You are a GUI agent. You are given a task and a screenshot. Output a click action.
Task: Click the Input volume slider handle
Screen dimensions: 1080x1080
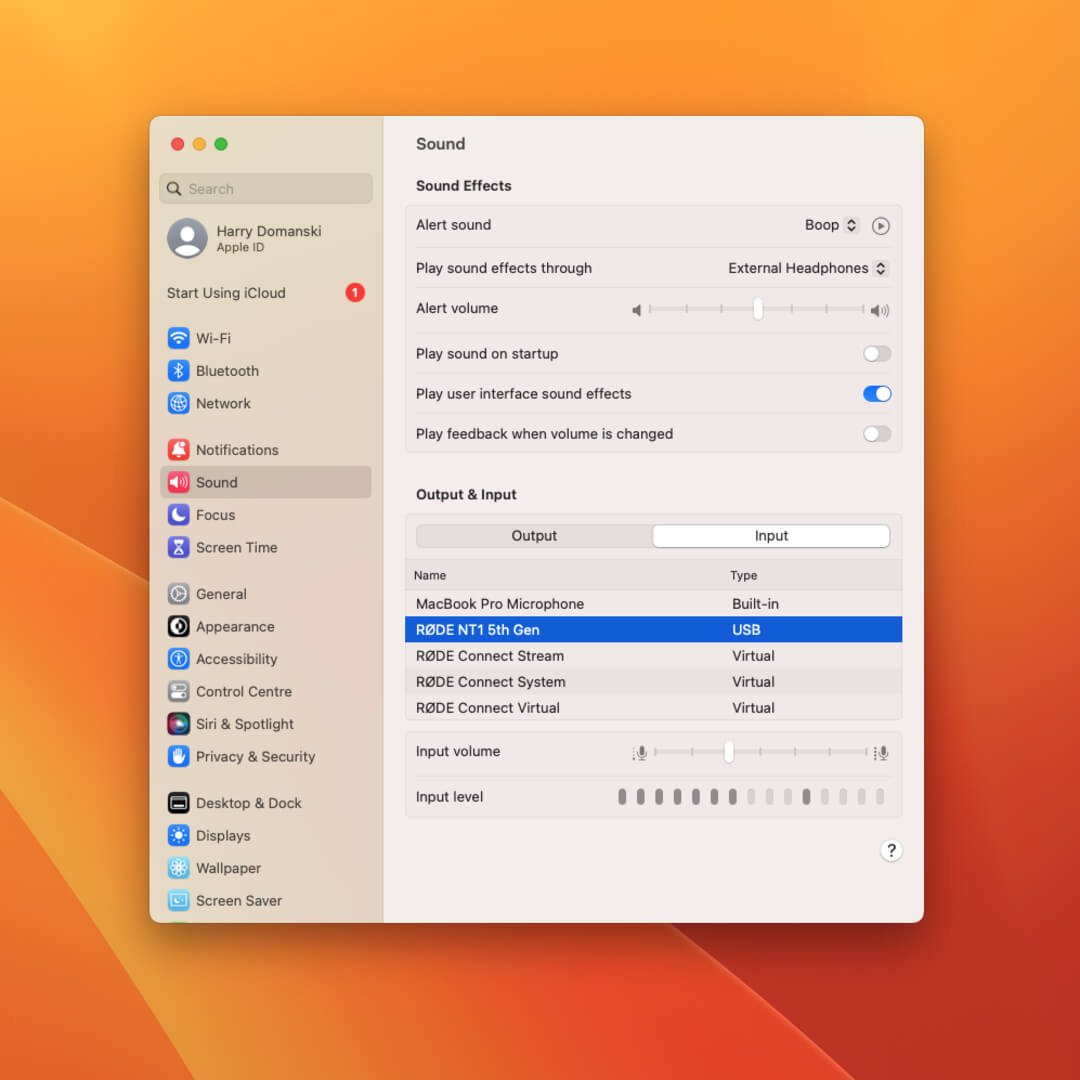click(x=729, y=752)
